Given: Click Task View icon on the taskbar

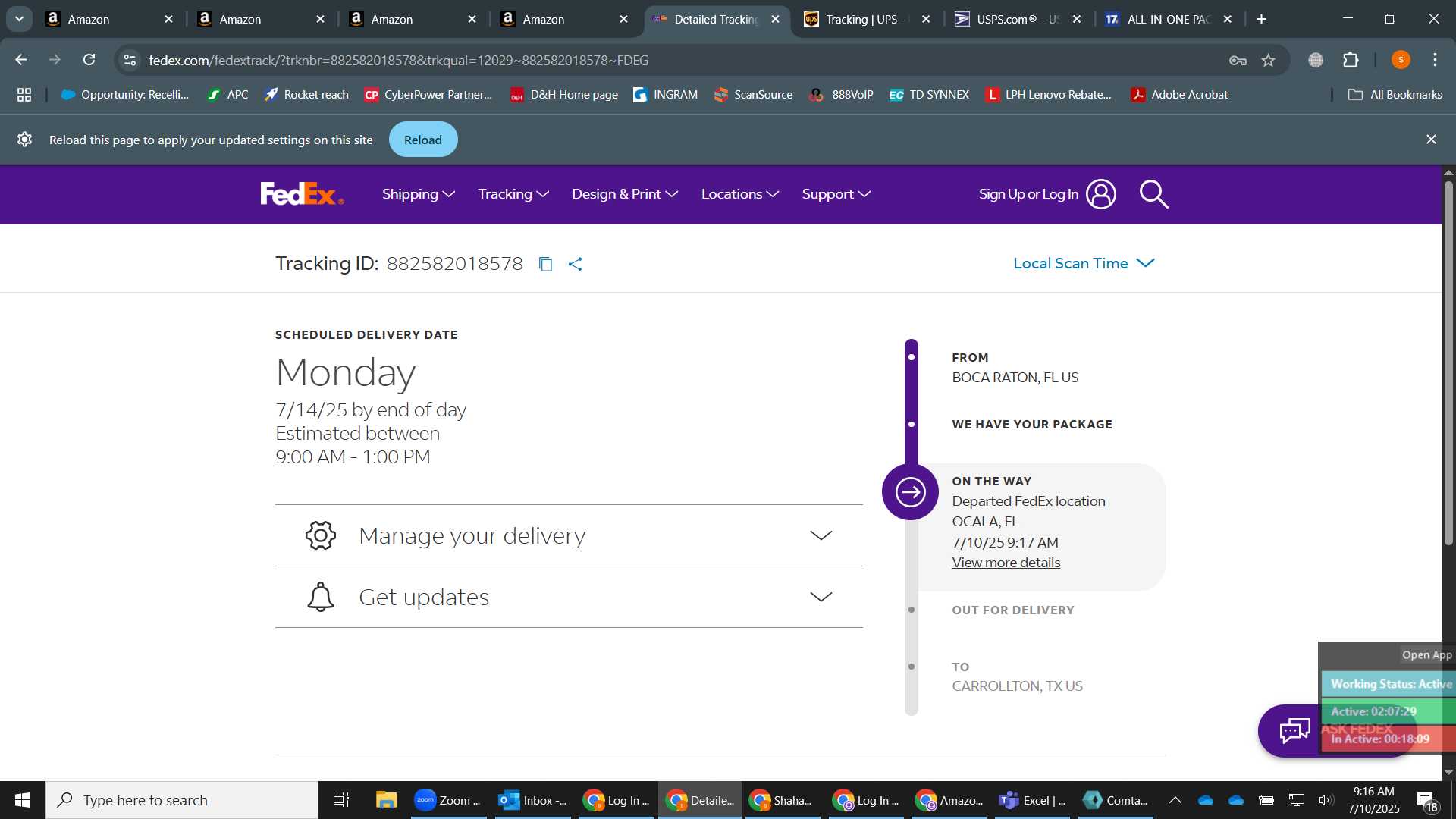Looking at the screenshot, I should tap(341, 800).
